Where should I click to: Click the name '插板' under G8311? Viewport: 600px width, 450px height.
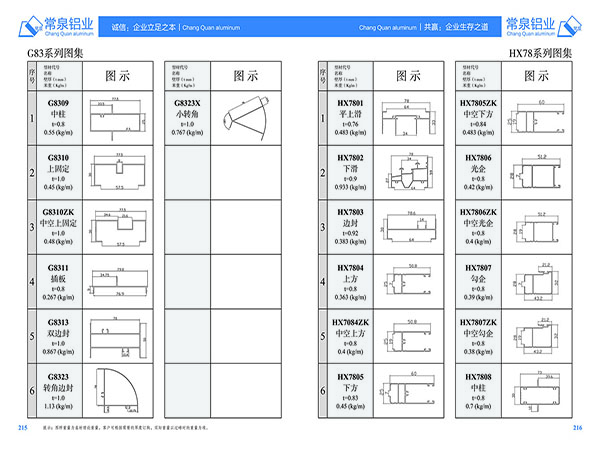[58, 279]
